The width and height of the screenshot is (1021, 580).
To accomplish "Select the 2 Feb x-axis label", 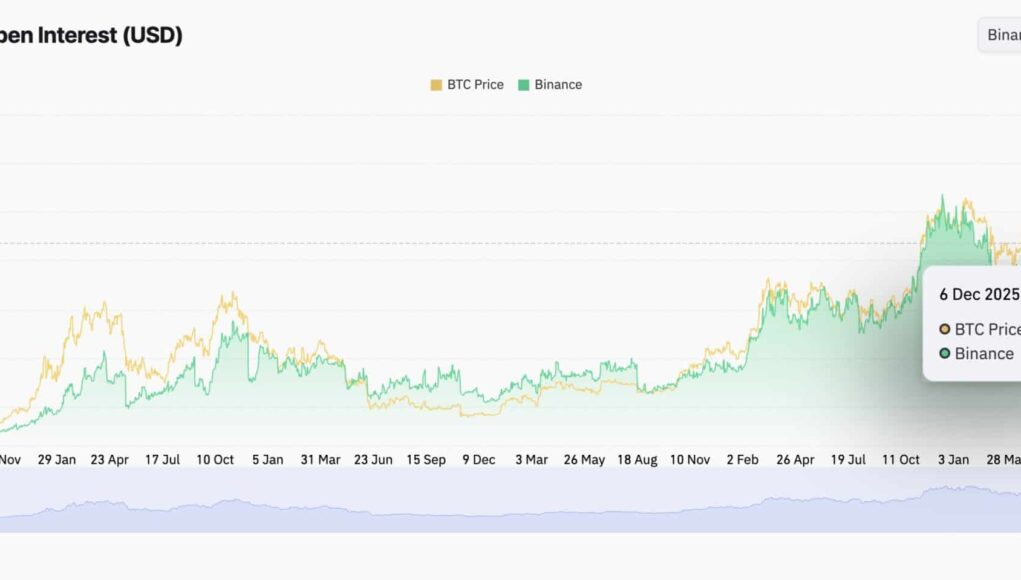I will click(x=742, y=460).
